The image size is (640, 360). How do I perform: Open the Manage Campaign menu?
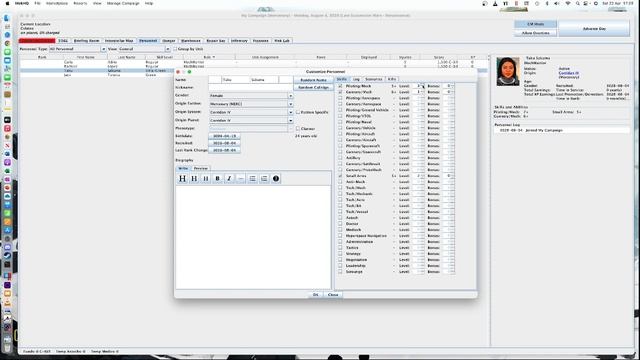pyautogui.click(x=123, y=3)
